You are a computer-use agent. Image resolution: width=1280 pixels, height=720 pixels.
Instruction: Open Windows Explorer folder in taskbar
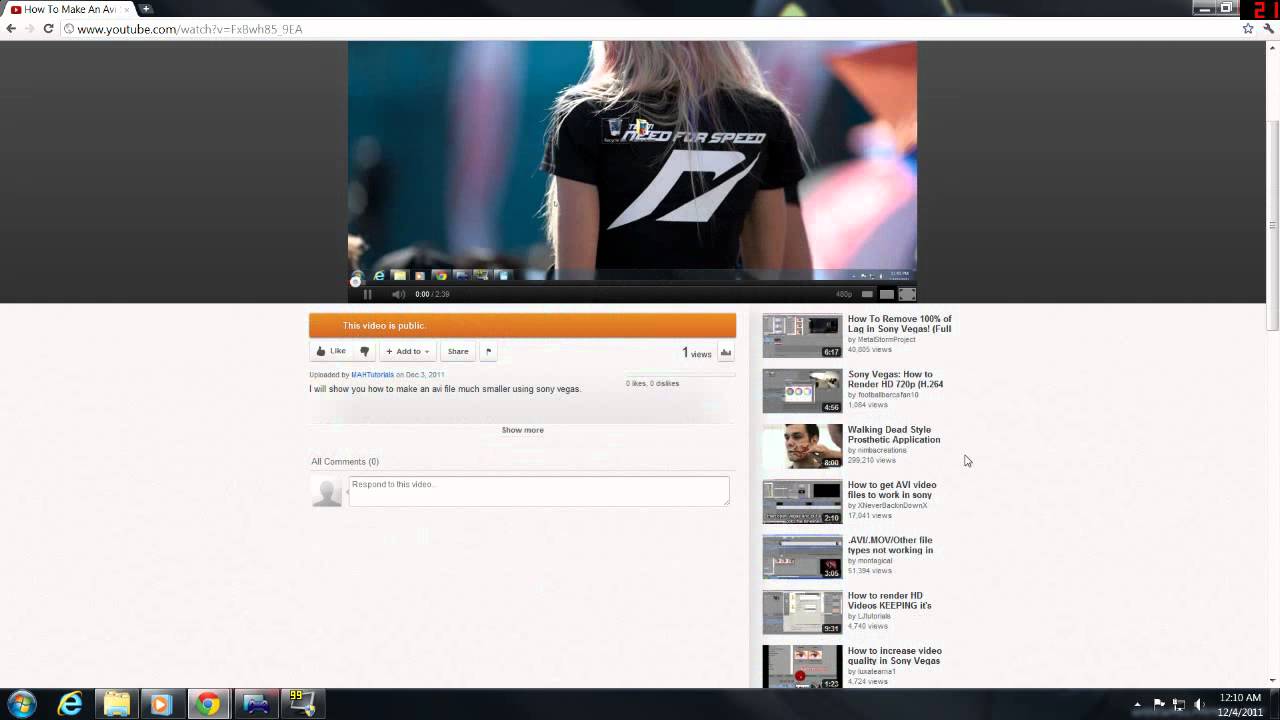(116, 704)
